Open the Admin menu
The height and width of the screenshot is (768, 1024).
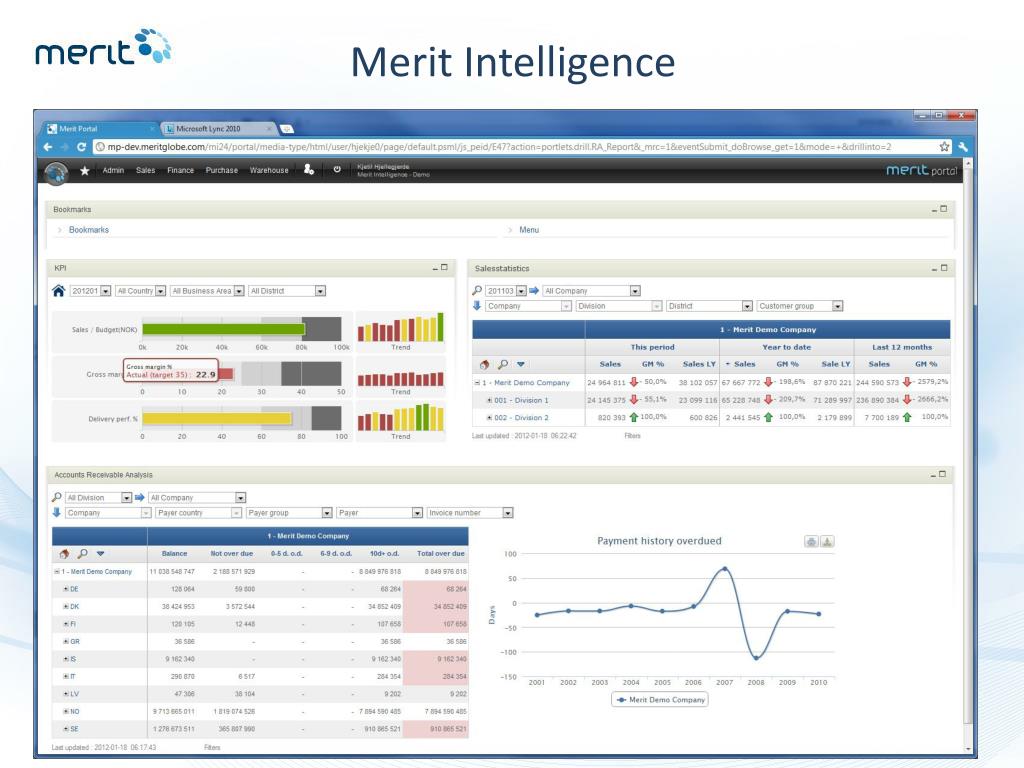click(x=113, y=170)
